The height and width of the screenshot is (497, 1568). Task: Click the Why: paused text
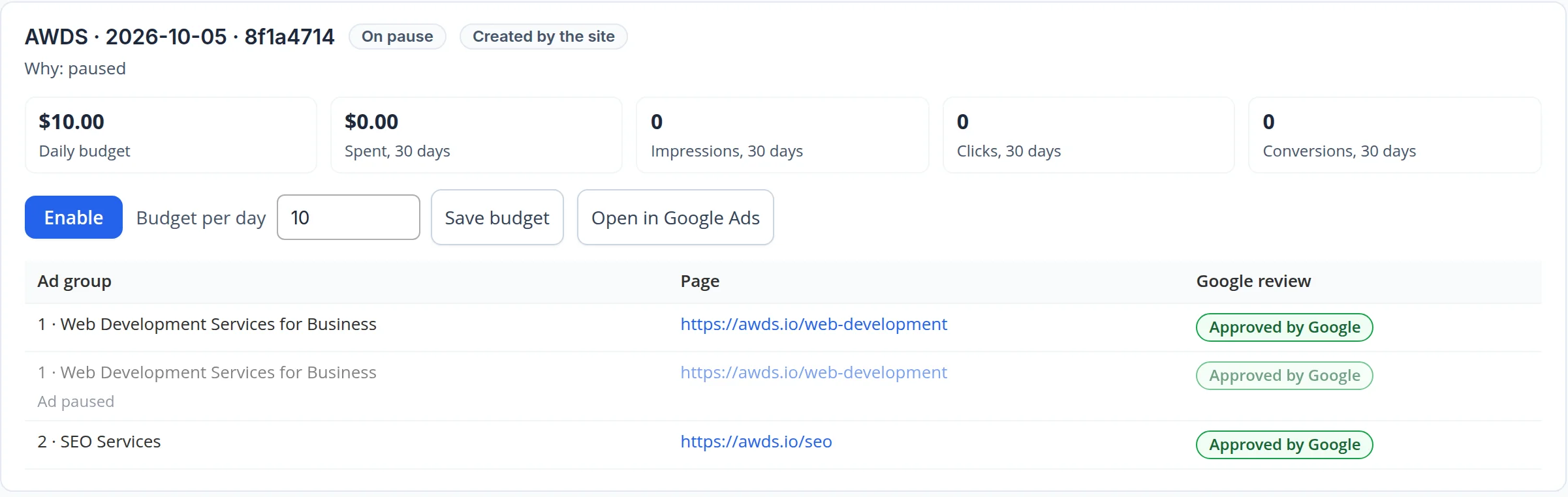(75, 68)
